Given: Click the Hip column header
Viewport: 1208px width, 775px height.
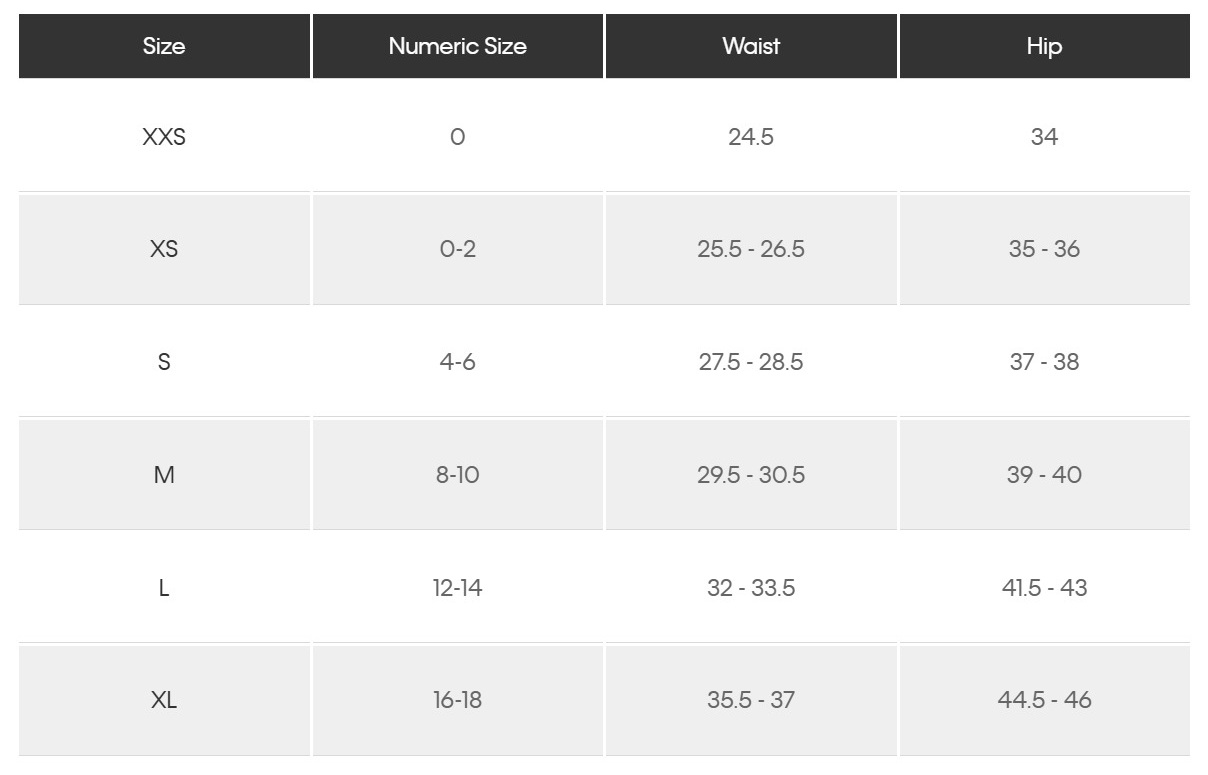Looking at the screenshot, I should coord(1044,46).
